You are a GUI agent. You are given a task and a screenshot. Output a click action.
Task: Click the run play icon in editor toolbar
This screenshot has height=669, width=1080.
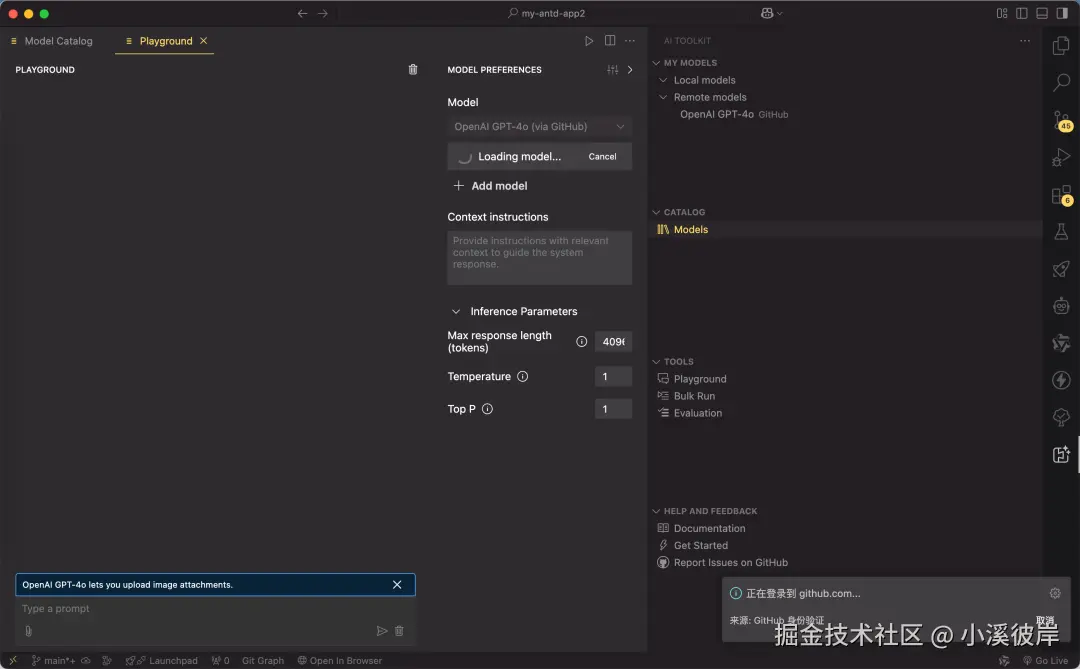[x=589, y=41]
